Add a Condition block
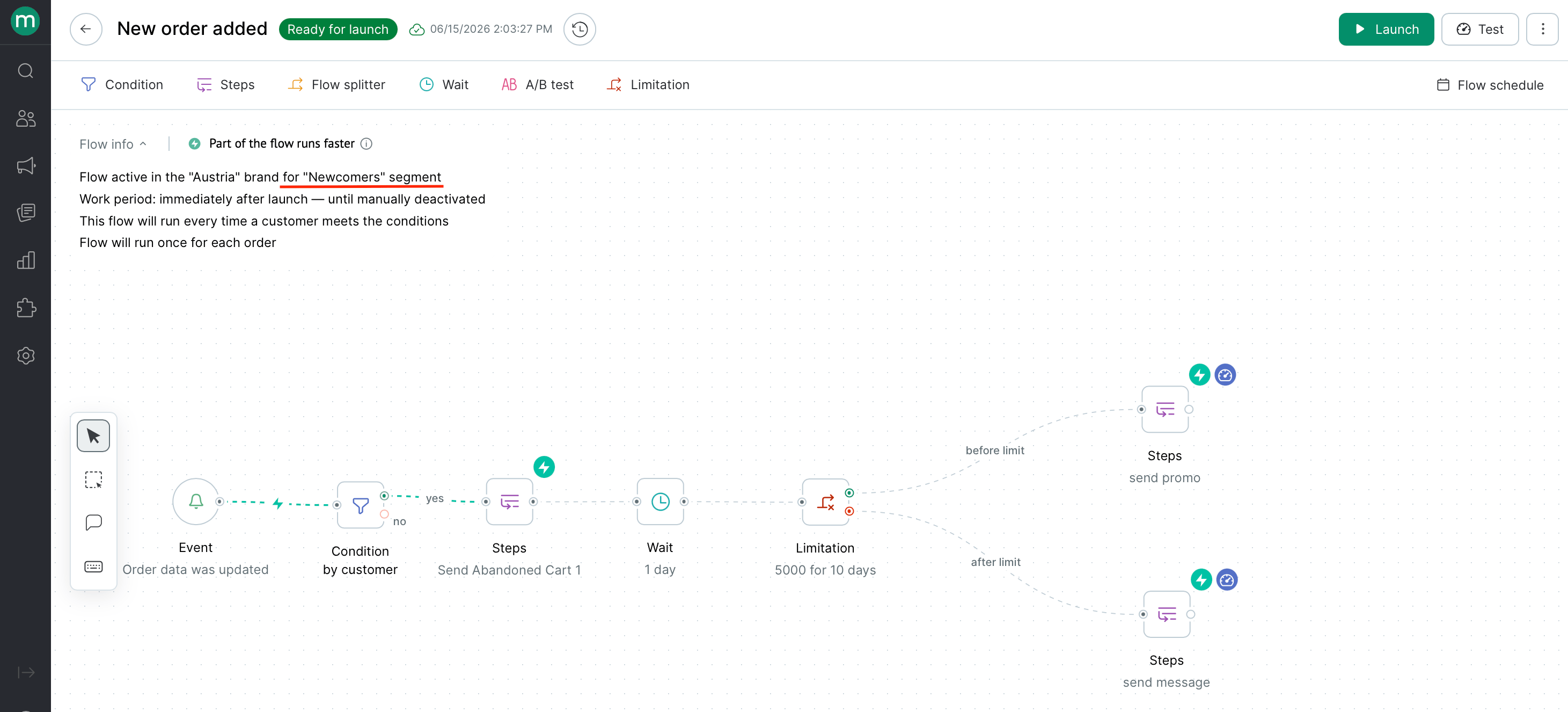 pyautogui.click(x=121, y=85)
